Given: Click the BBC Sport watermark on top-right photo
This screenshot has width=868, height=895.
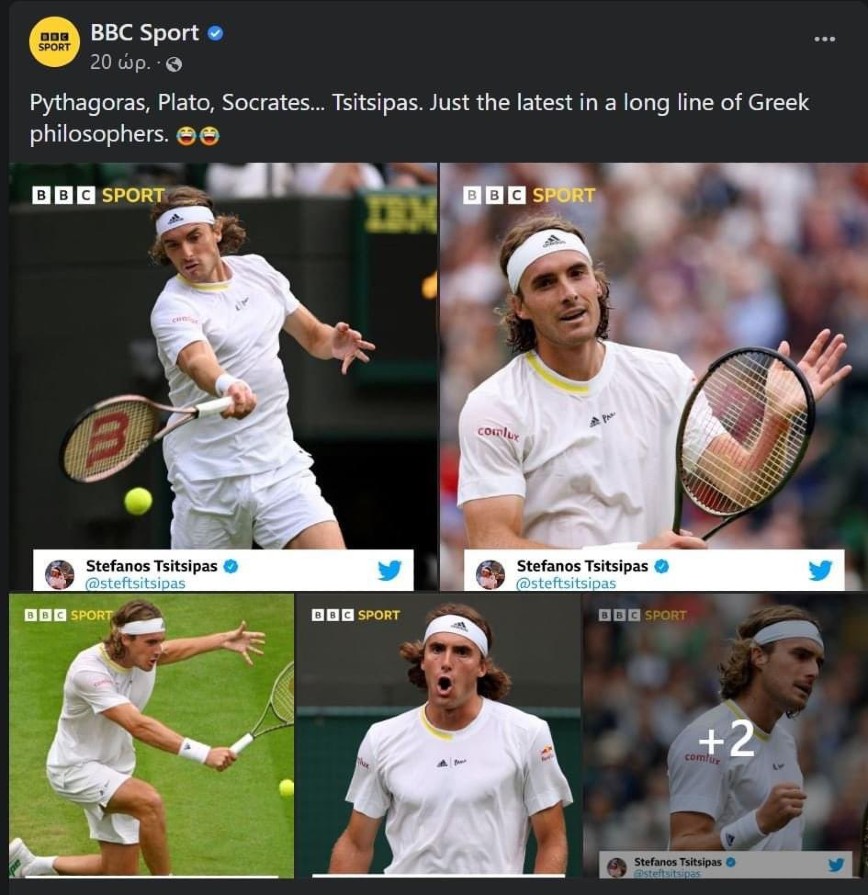Looking at the screenshot, I should coord(528,195).
